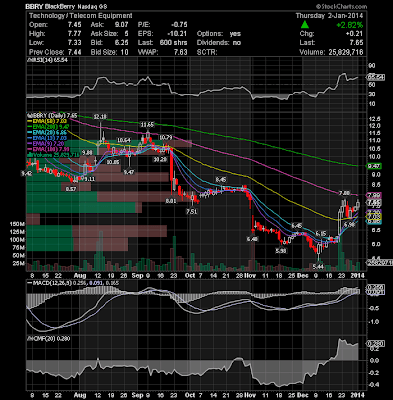Image resolution: width=393 pixels, height=400 pixels.
Task: Click the 6.45 price annotation
Action: point(296,226)
